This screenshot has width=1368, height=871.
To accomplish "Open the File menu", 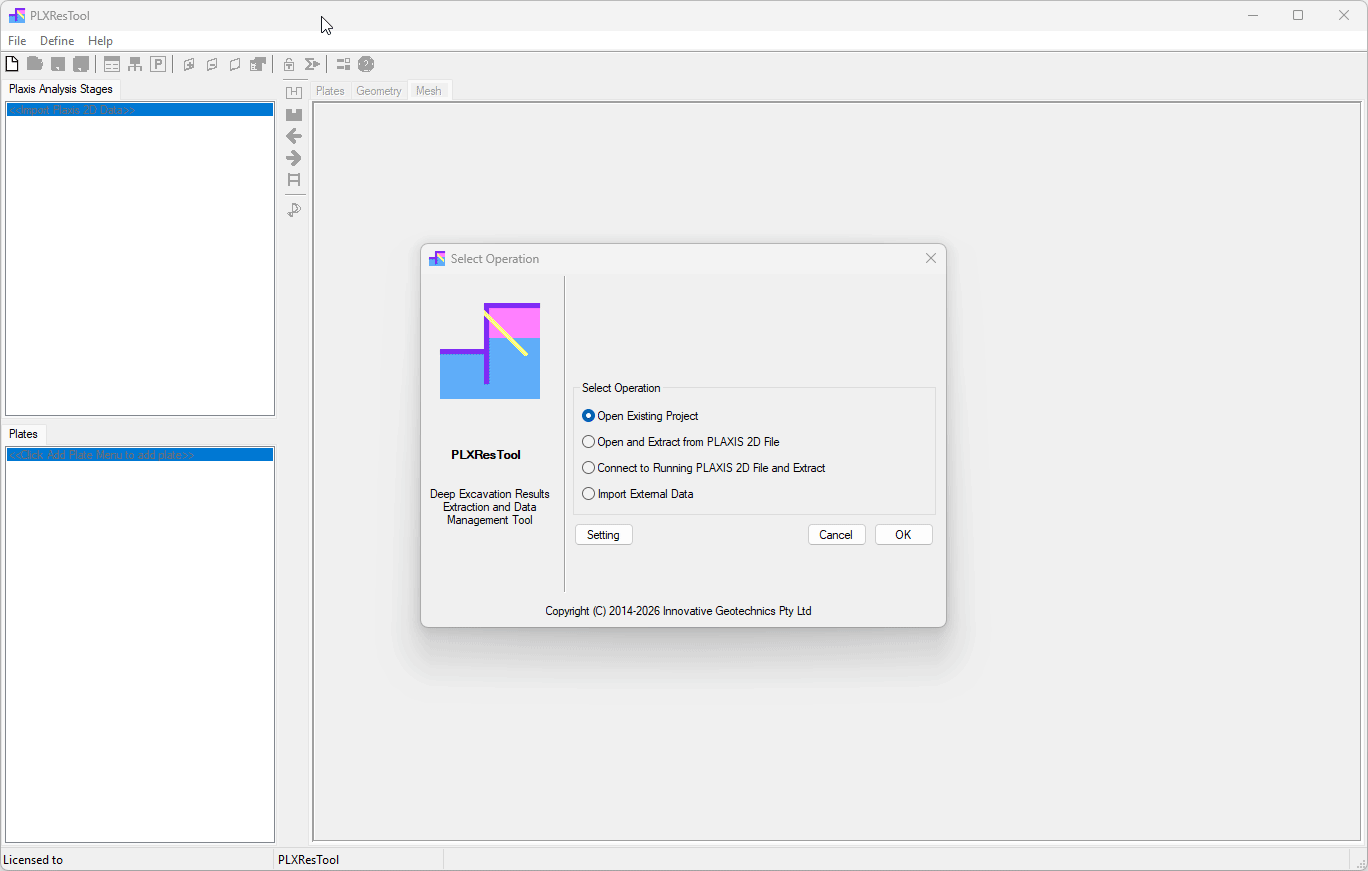I will 17,41.
